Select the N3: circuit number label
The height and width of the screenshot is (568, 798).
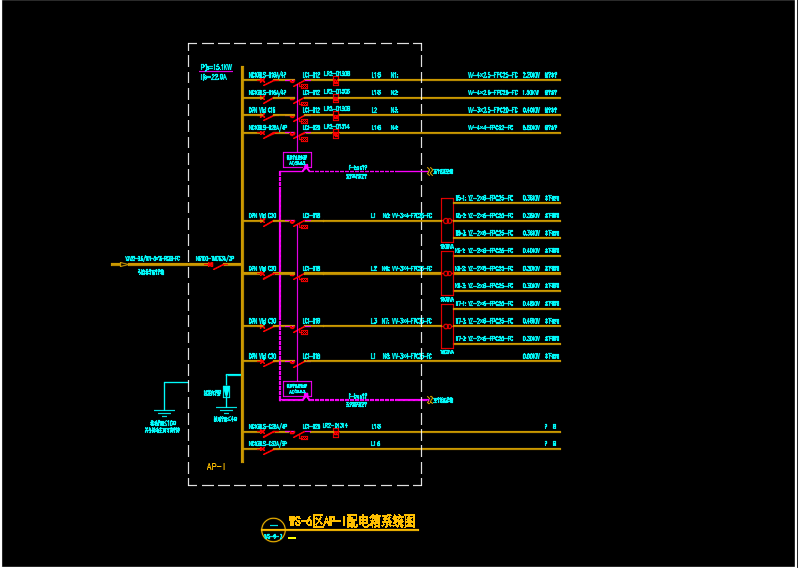coord(394,110)
